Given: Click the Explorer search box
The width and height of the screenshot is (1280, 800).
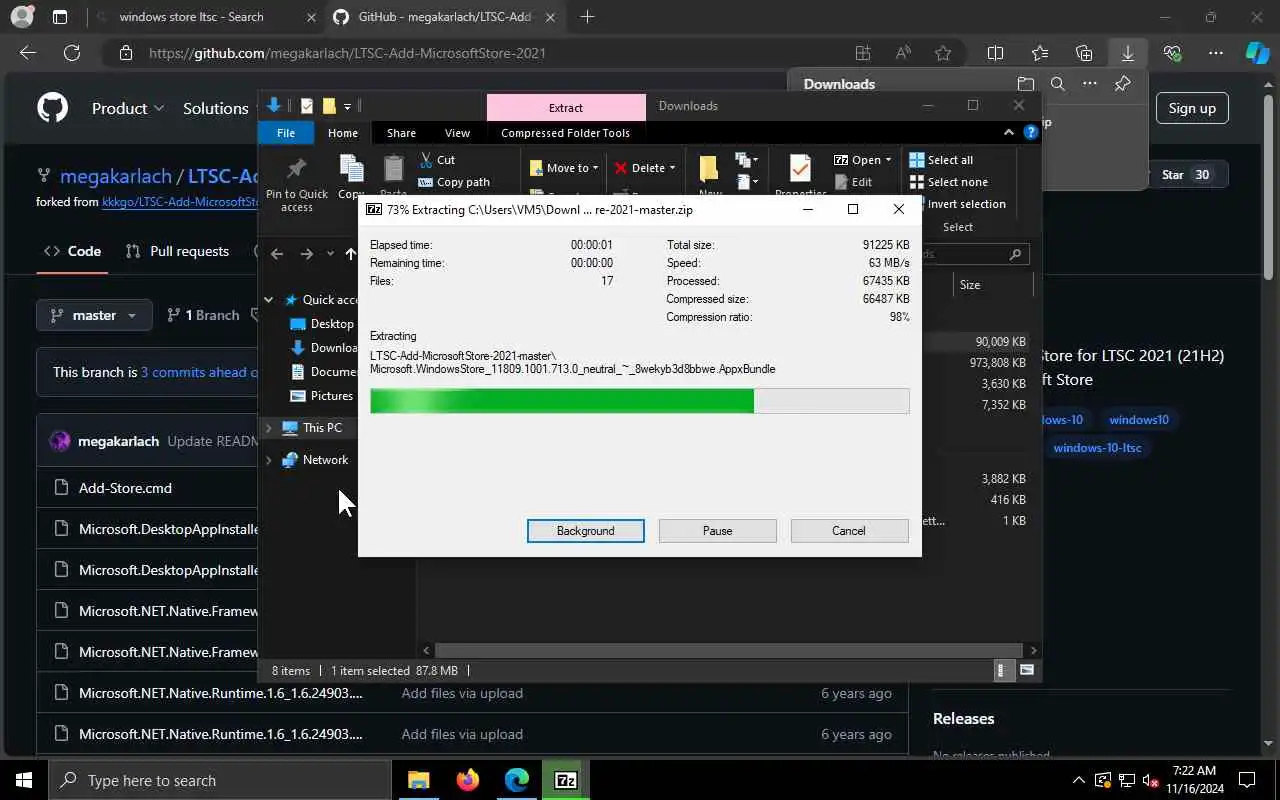Looking at the screenshot, I should point(975,254).
